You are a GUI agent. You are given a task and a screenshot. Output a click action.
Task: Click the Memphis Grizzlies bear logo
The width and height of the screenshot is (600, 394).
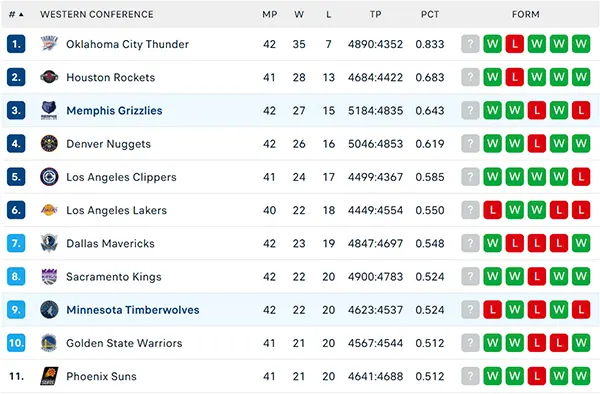coord(49,110)
